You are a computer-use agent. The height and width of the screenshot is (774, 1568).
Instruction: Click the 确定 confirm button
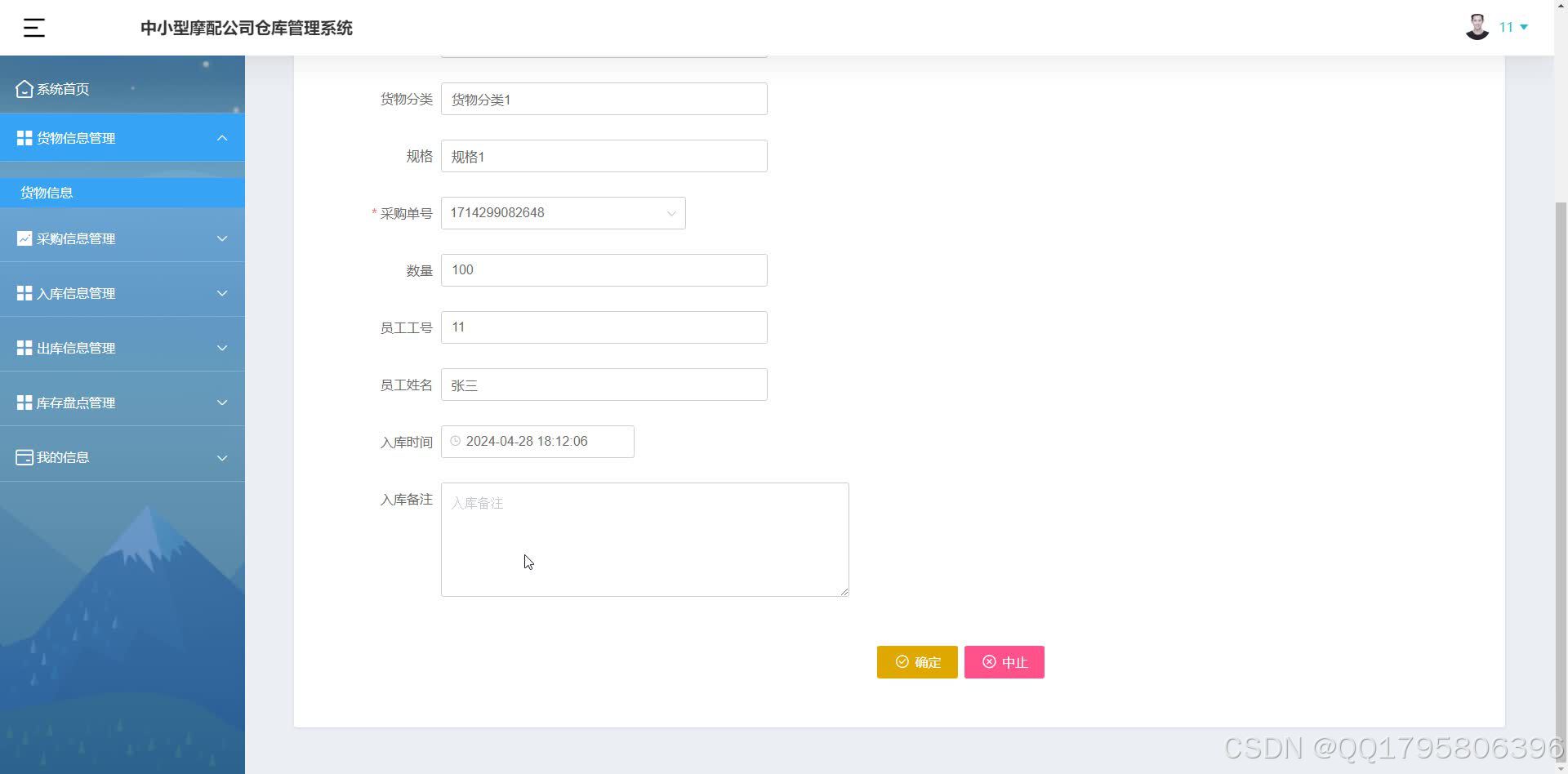coord(917,662)
